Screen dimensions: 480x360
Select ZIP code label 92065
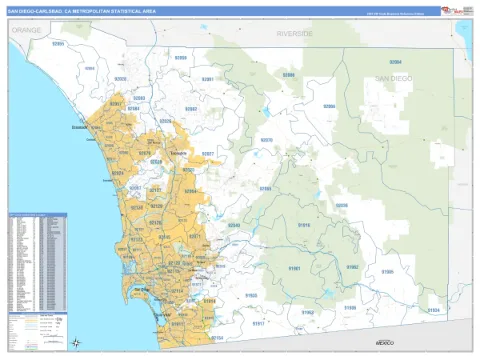(266, 189)
